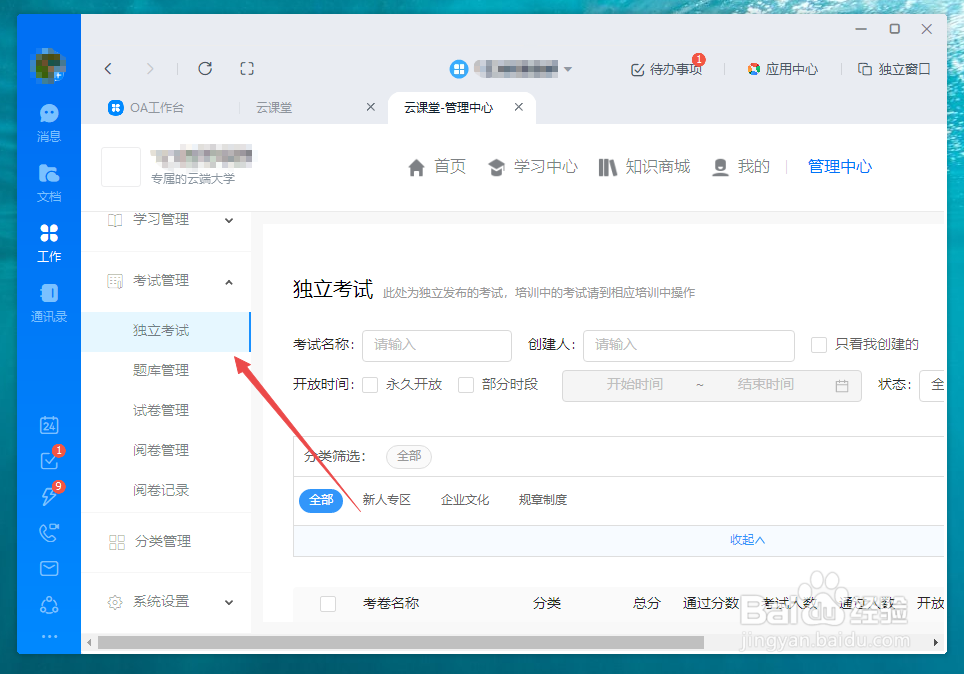Close the 云课堂-管理中心 tab
Screen dimensions: 964x674
tap(519, 107)
